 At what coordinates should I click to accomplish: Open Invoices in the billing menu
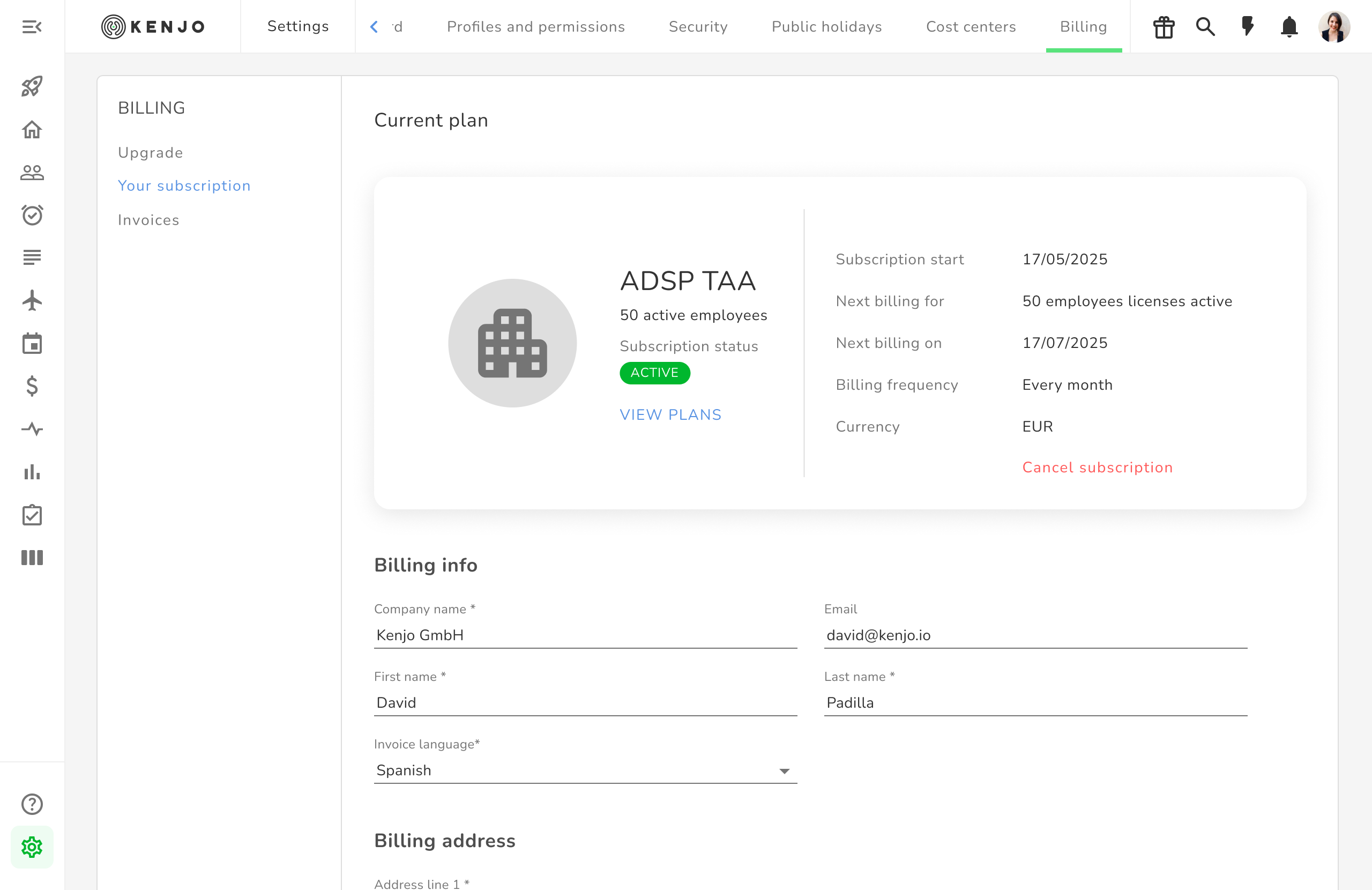point(148,220)
